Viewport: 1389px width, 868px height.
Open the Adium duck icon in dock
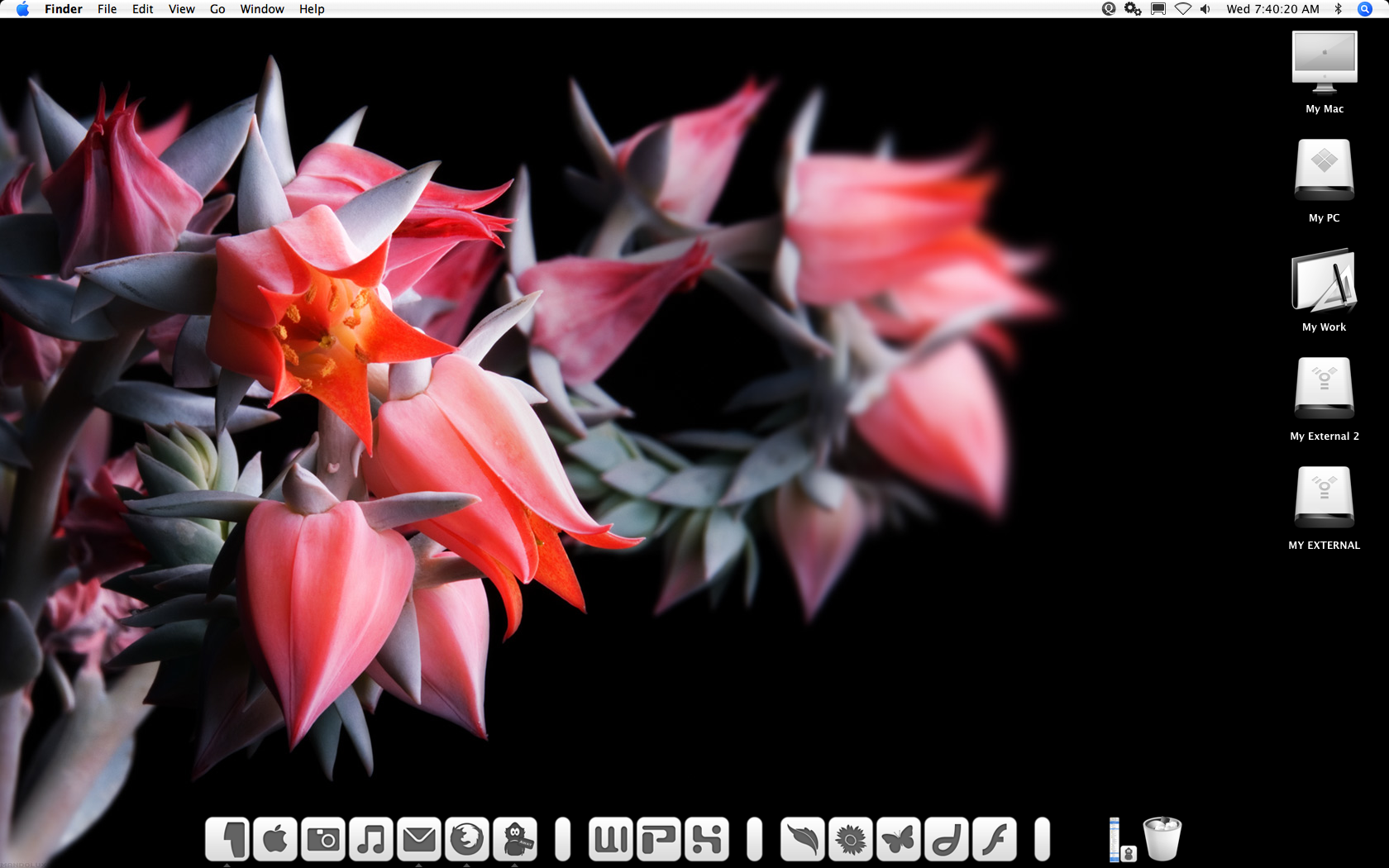tap(515, 839)
